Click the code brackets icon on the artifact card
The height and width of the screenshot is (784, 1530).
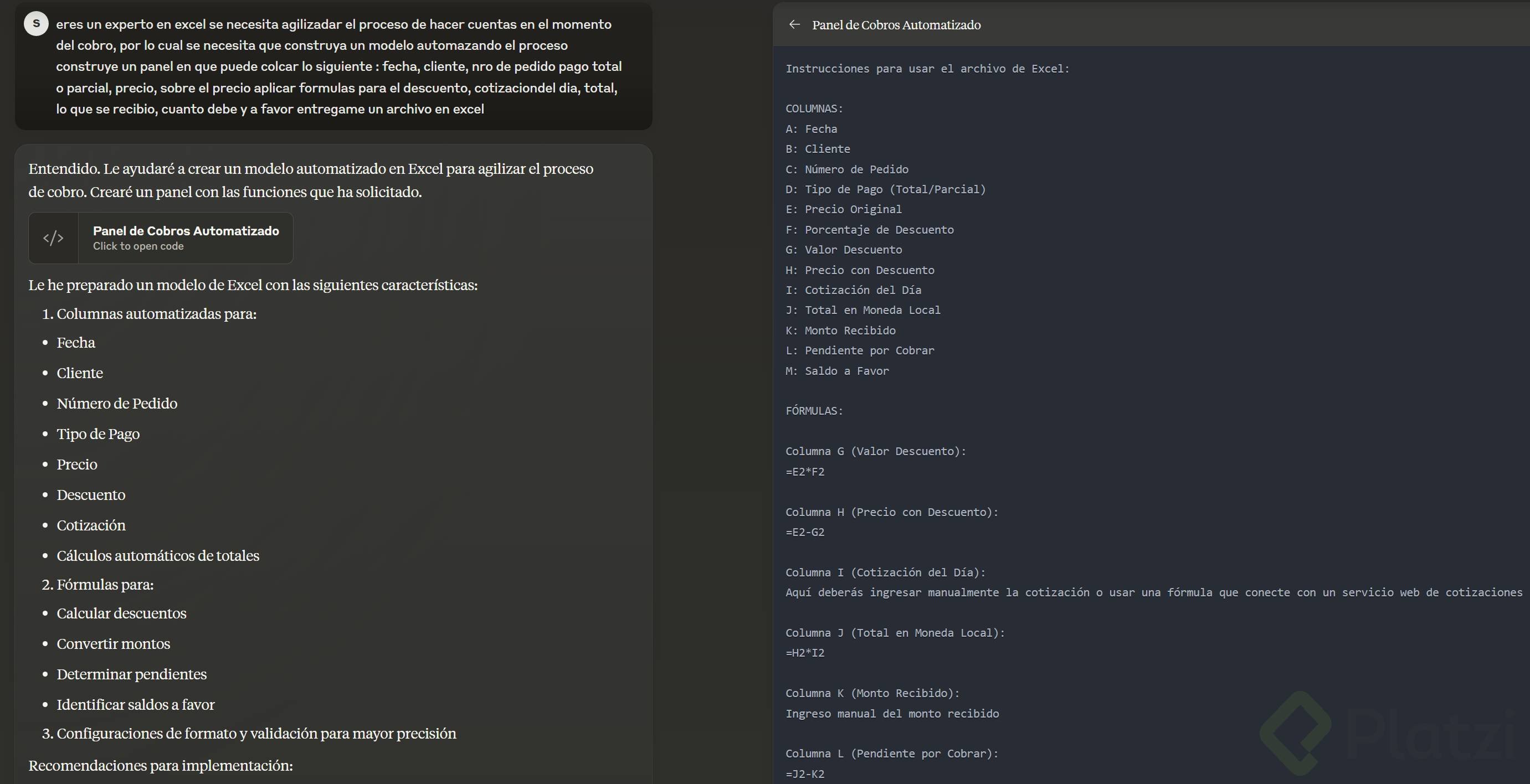point(53,238)
